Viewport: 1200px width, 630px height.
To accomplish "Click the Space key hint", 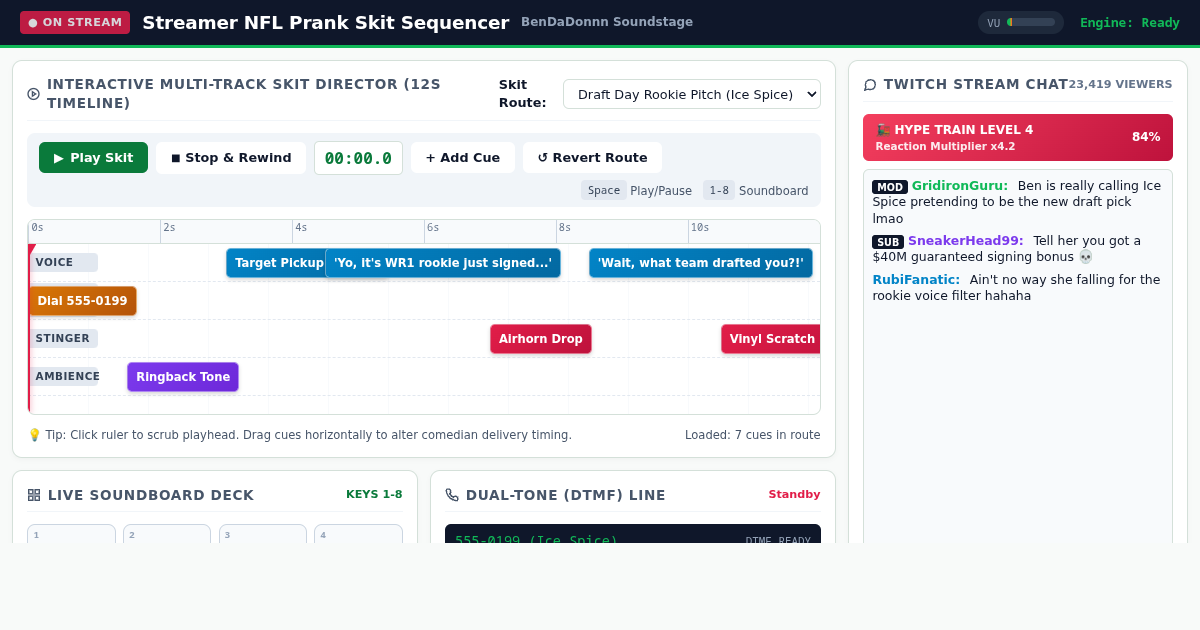I will [x=604, y=190].
